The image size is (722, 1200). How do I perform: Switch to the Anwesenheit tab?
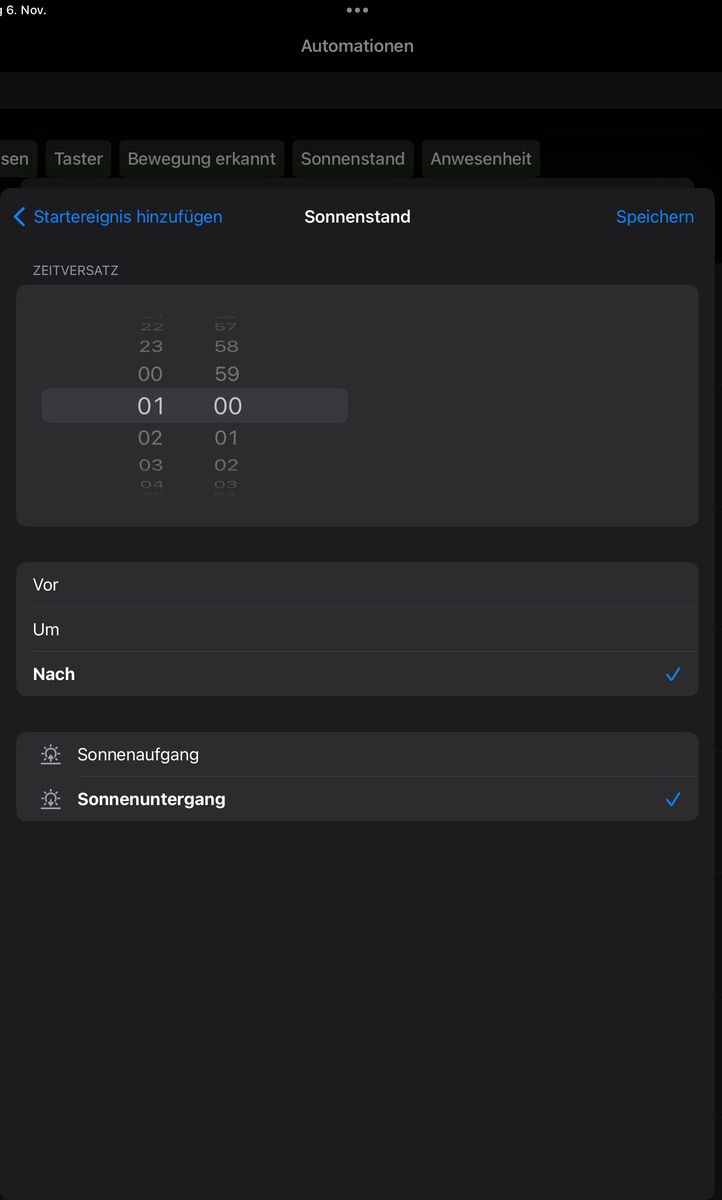coord(481,159)
